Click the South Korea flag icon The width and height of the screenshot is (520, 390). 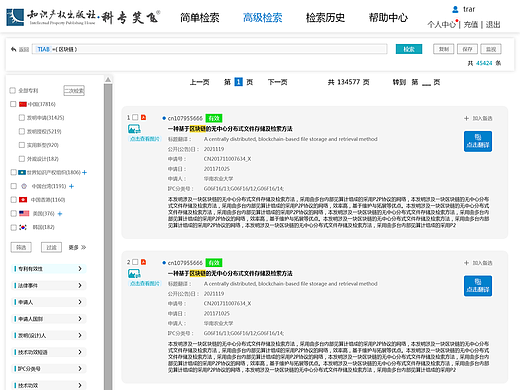(x=23, y=227)
